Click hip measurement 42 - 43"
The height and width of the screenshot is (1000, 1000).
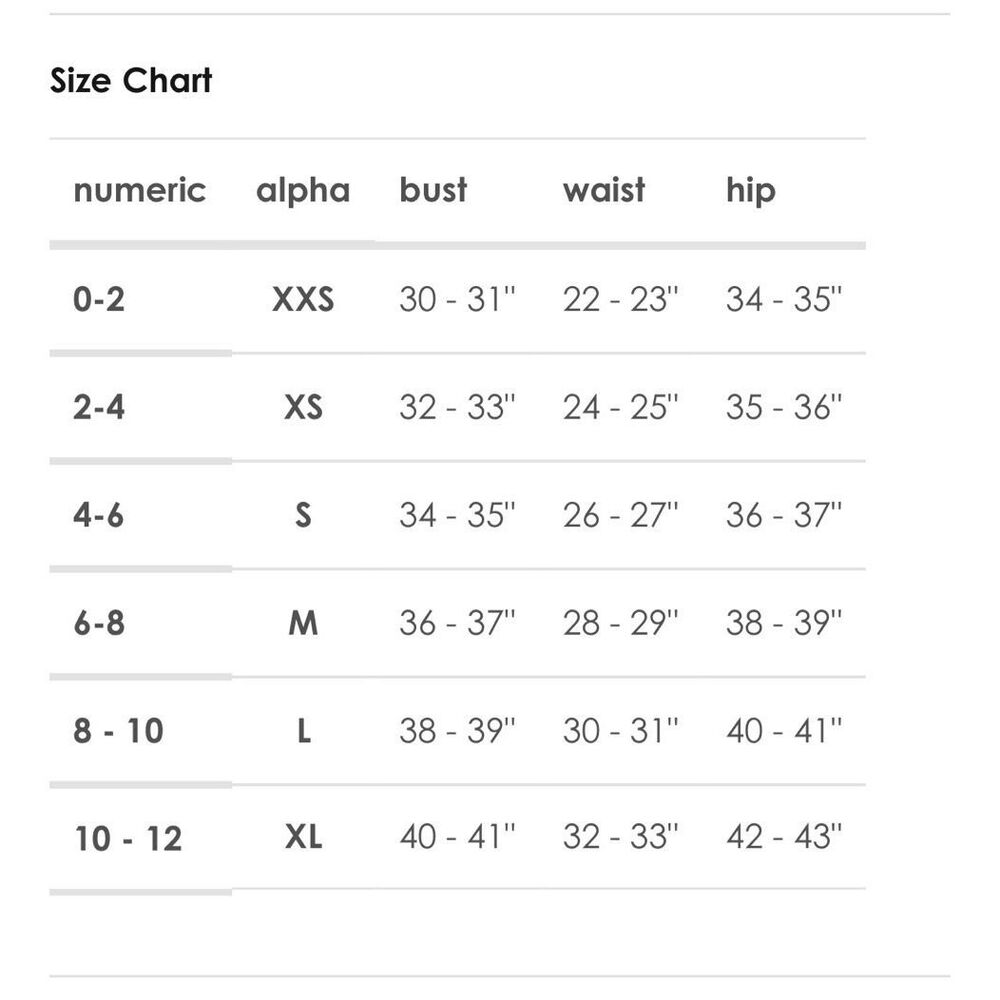784,836
